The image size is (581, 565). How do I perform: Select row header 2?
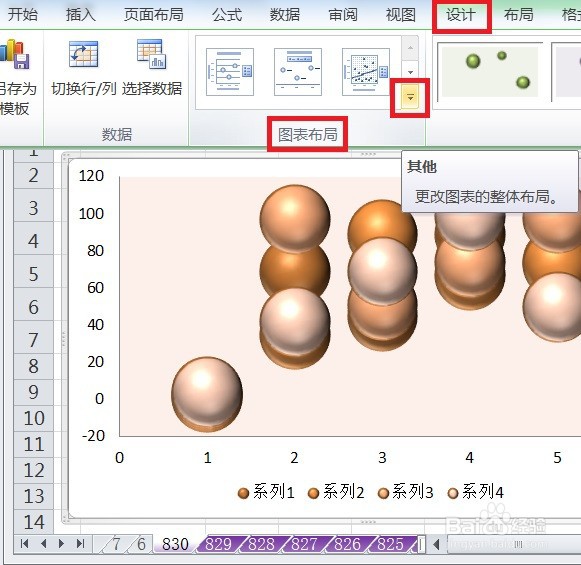point(33,176)
